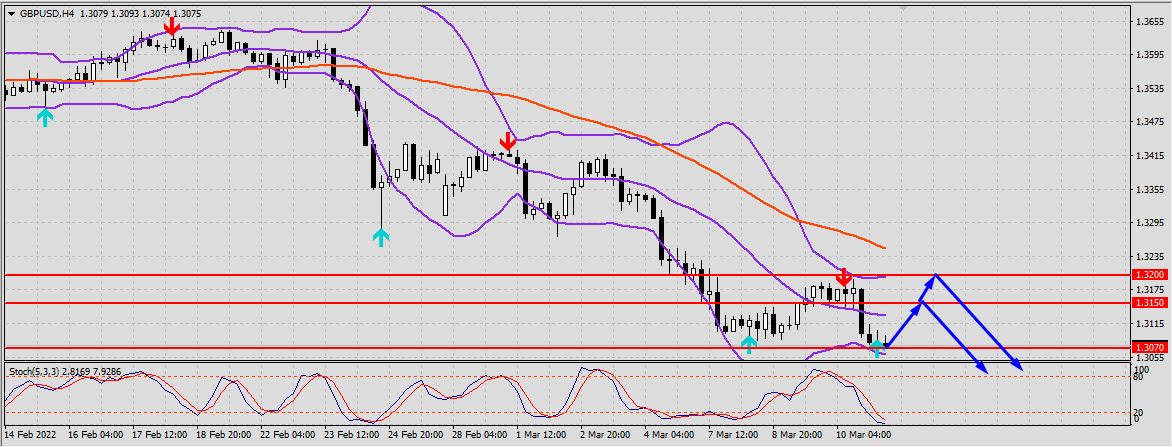This screenshot has height=447, width=1172.
Task: Select the red down arrow below the 1.3200 line
Action: point(844,276)
